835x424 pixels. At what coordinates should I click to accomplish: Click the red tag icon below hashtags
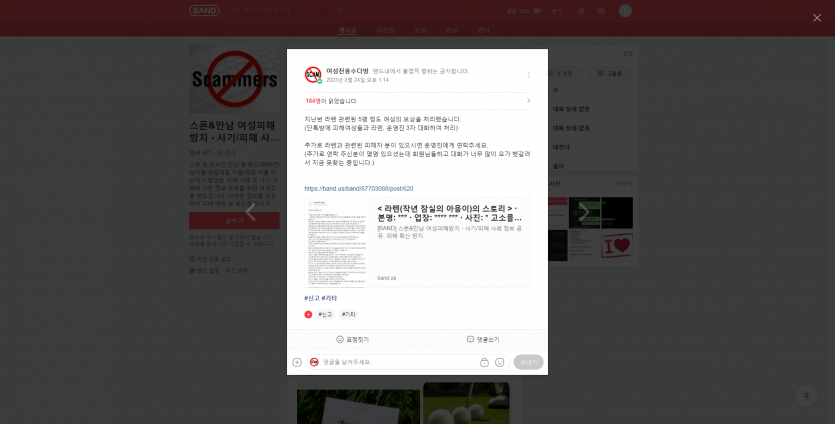pyautogui.click(x=308, y=314)
